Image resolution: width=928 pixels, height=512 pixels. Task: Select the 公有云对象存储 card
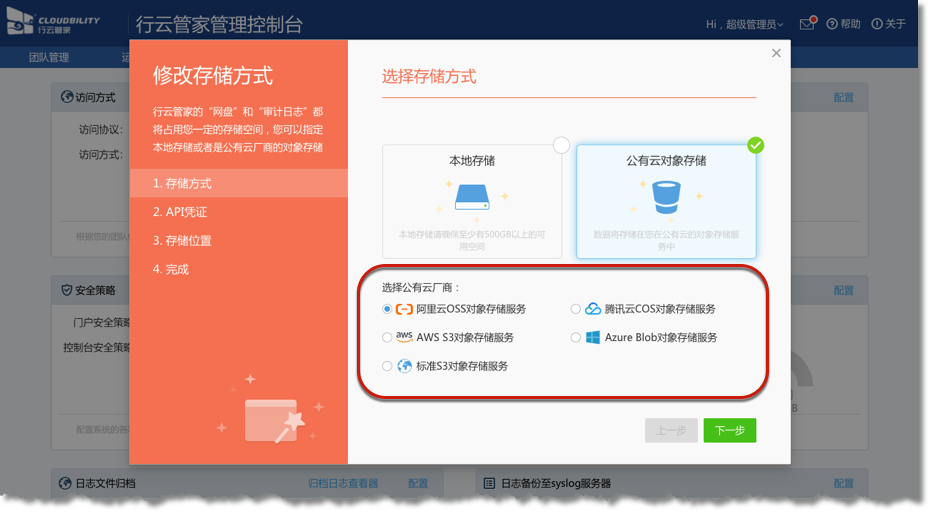[x=666, y=201]
